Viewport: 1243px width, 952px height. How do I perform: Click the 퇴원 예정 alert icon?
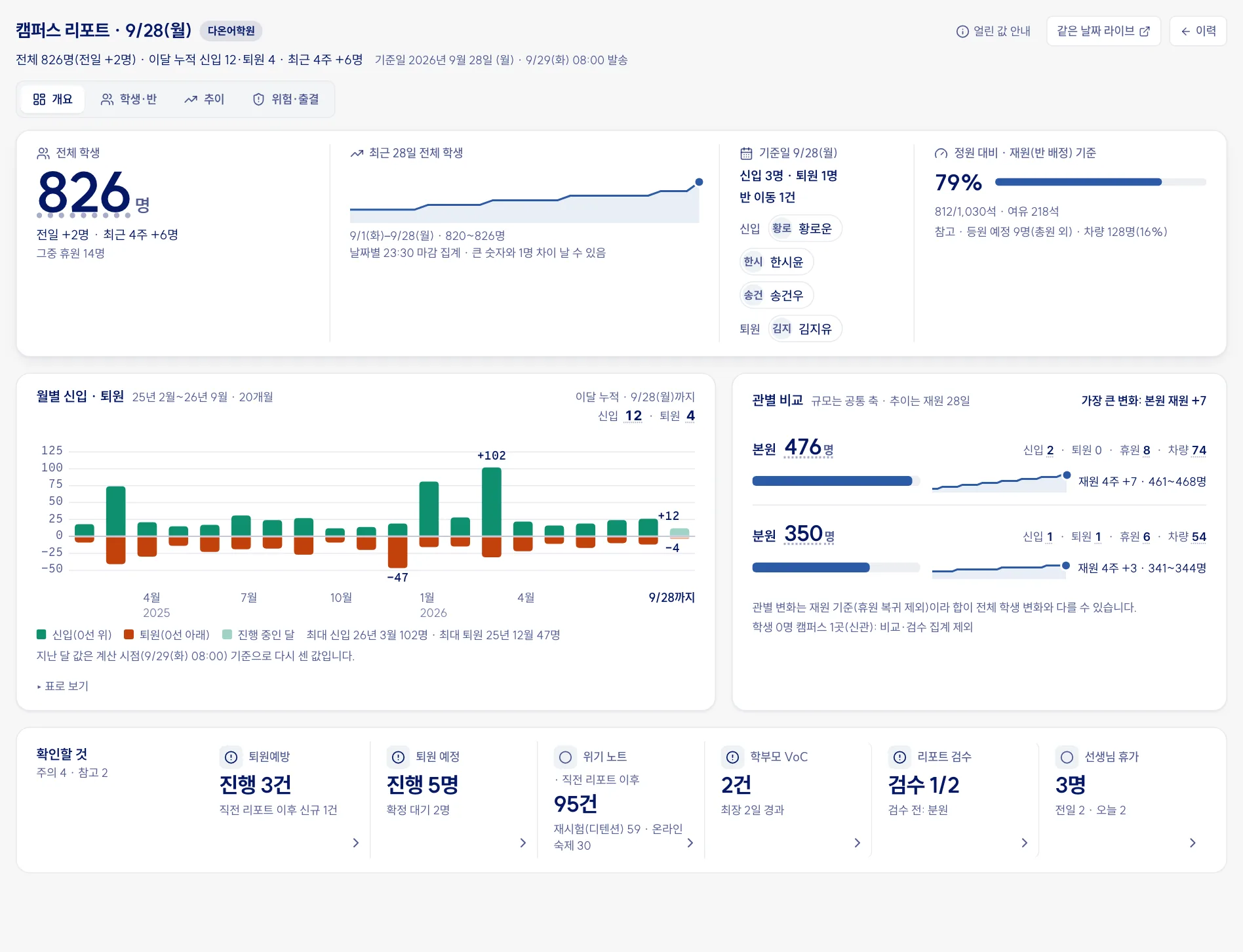click(398, 757)
